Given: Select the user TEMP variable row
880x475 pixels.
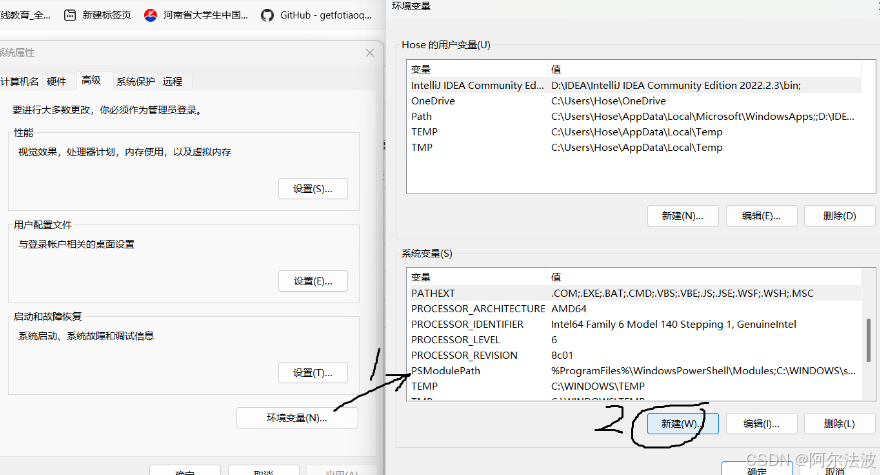Looking at the screenshot, I should (x=634, y=132).
